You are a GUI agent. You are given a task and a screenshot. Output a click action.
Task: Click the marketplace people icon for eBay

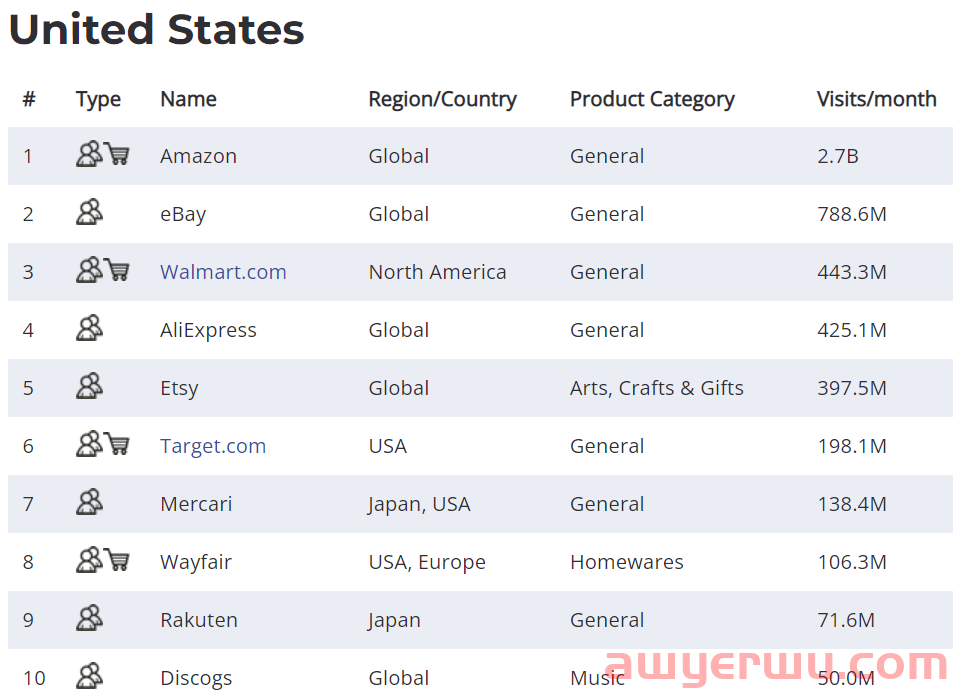coord(89,212)
